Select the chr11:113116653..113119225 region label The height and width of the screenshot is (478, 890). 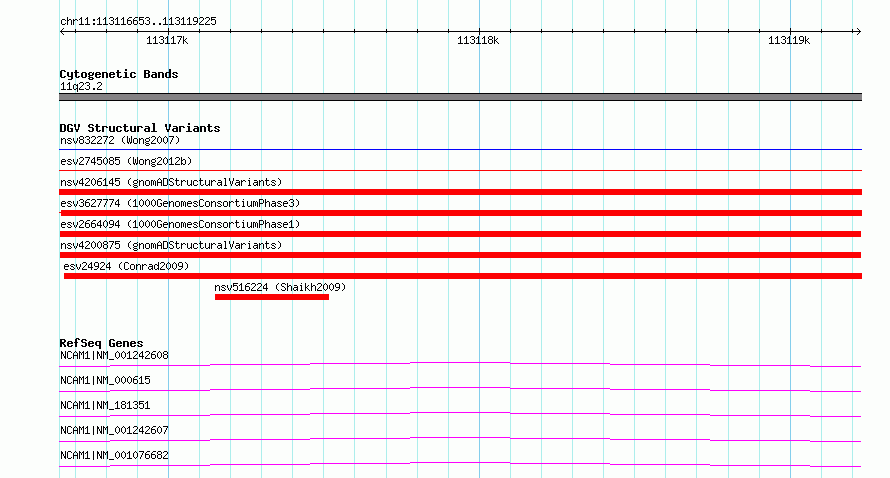click(138, 22)
